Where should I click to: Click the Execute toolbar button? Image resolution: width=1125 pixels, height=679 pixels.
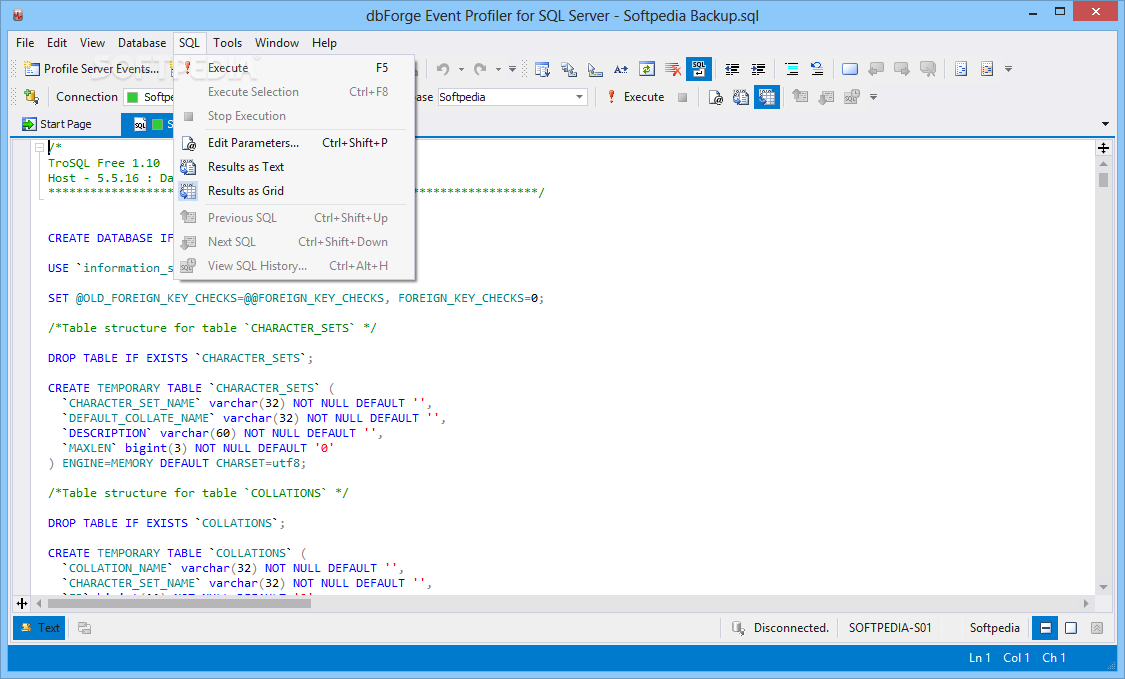(636, 97)
